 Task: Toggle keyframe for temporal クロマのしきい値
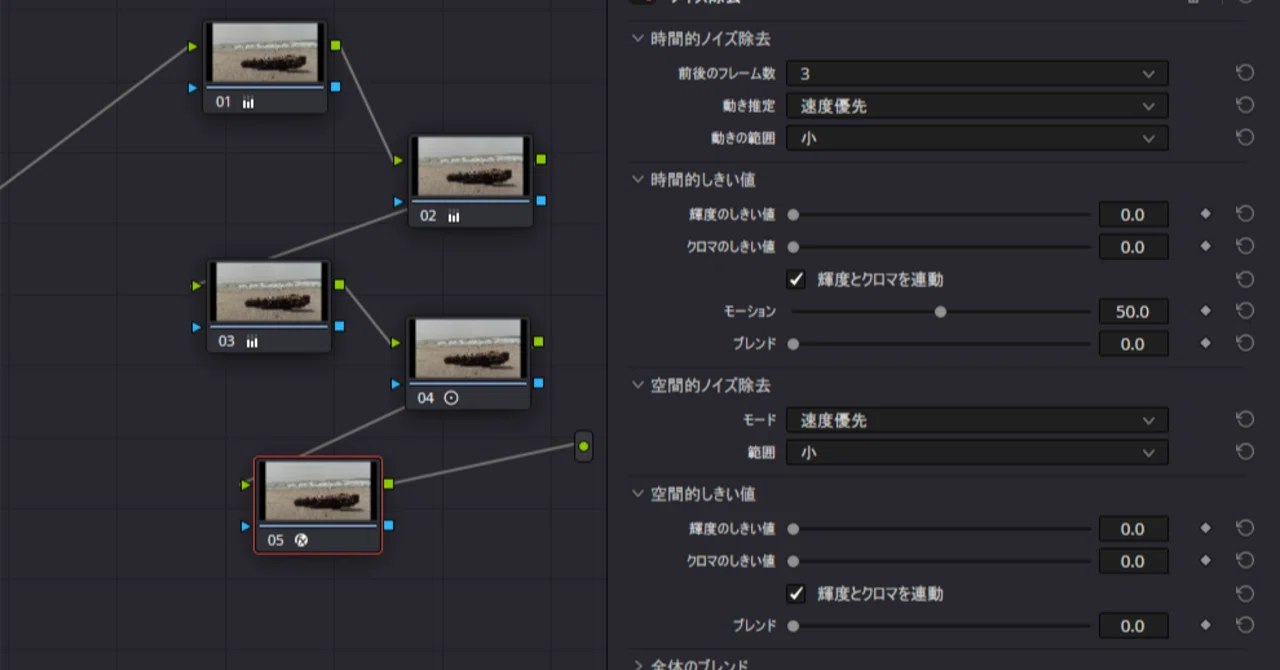1205,246
